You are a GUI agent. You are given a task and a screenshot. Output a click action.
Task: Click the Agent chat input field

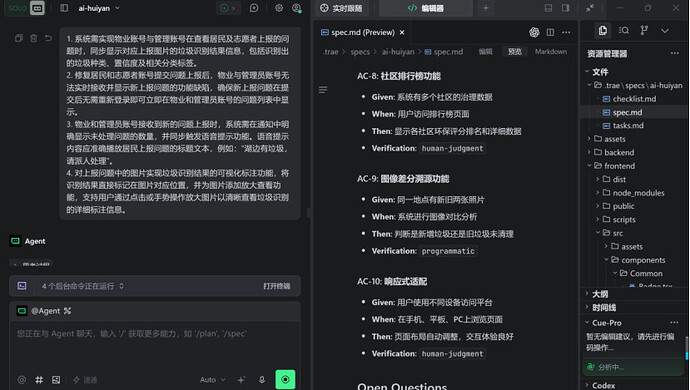click(154, 346)
